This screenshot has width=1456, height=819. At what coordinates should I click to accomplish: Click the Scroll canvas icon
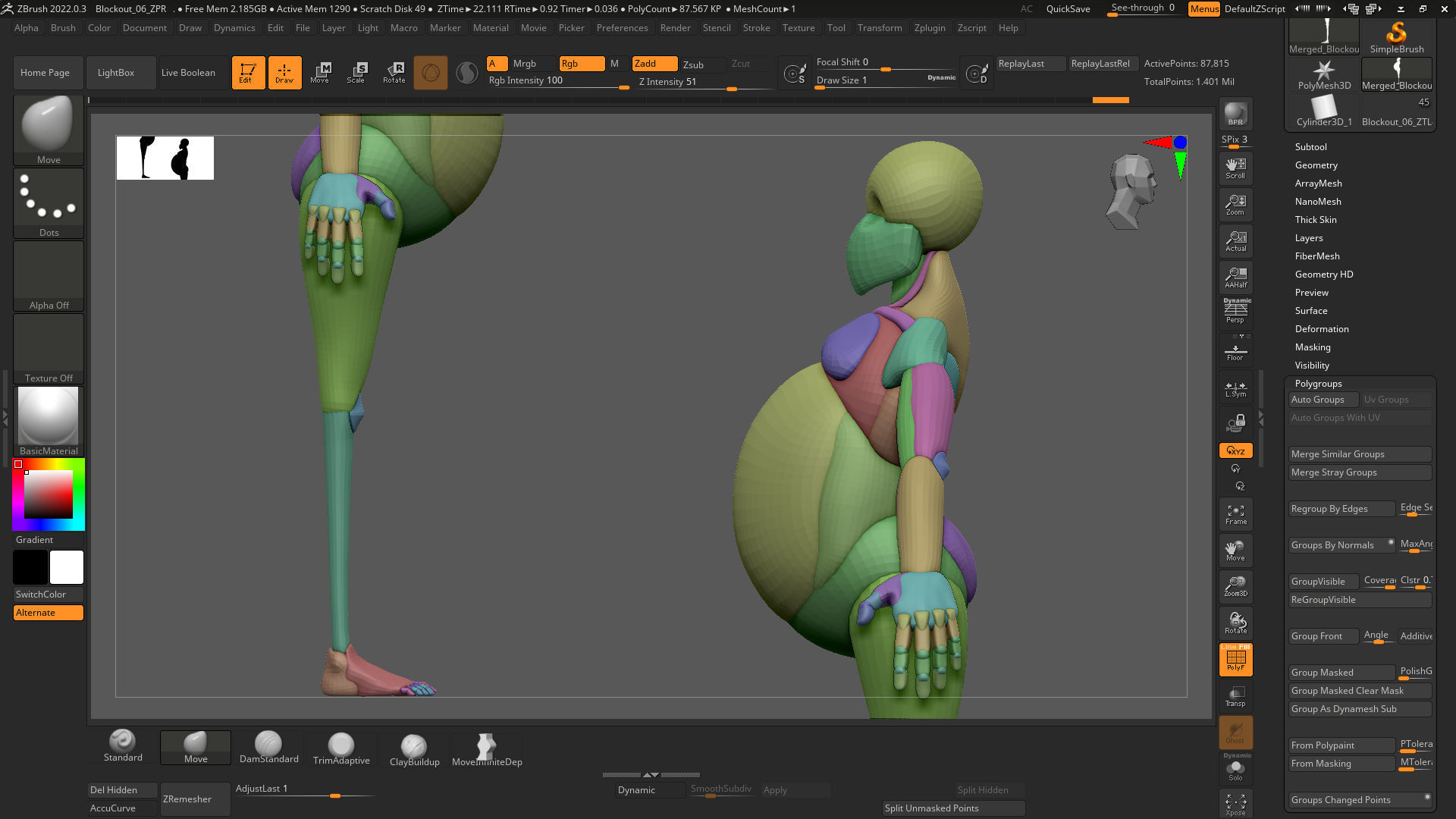point(1235,168)
